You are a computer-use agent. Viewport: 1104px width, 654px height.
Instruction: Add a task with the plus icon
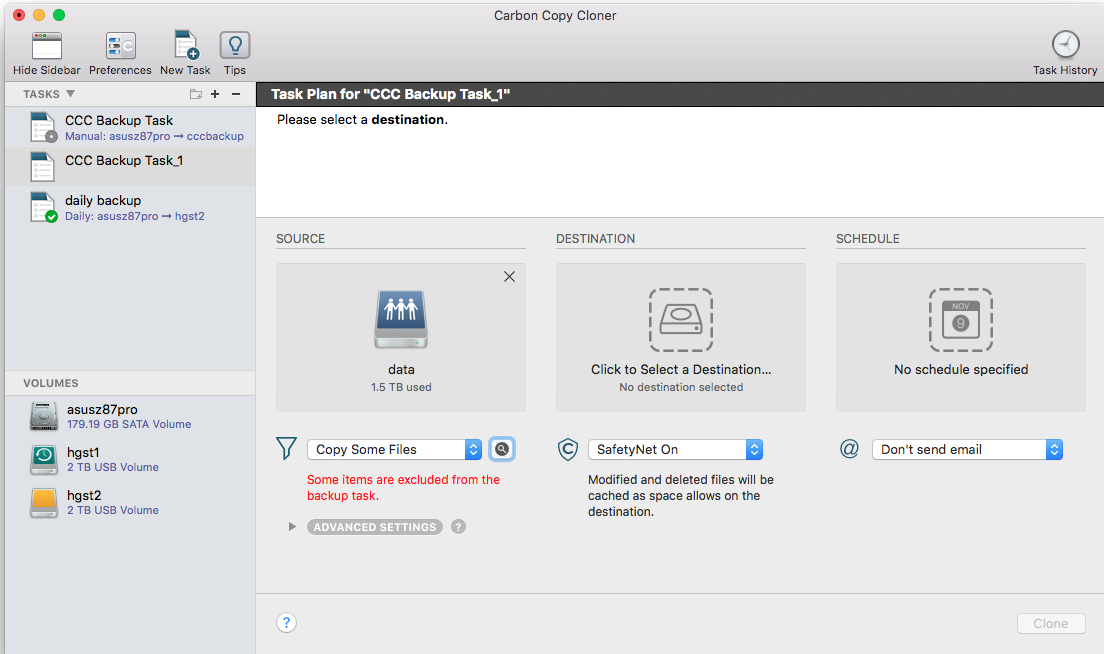tap(215, 94)
